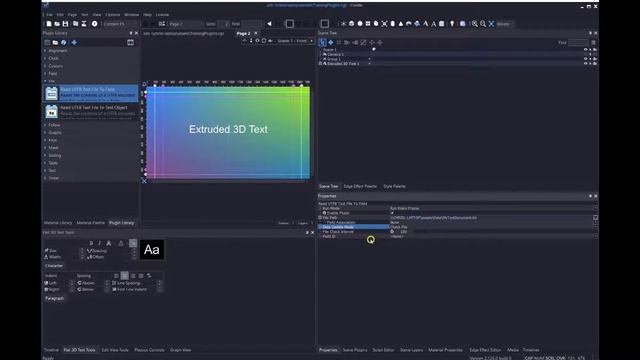Screen dimensions: 640x360
Task: Collapse the File plugin category
Action: point(45,81)
